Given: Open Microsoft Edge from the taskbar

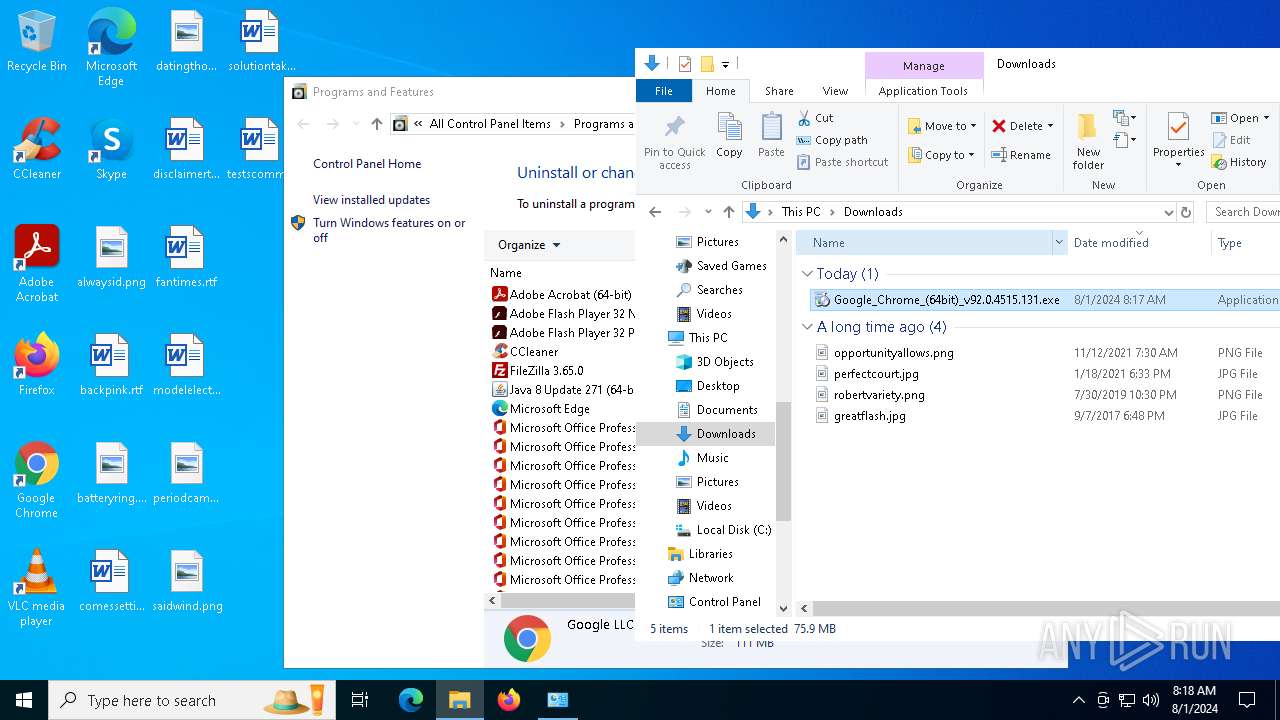Looking at the screenshot, I should point(411,700).
